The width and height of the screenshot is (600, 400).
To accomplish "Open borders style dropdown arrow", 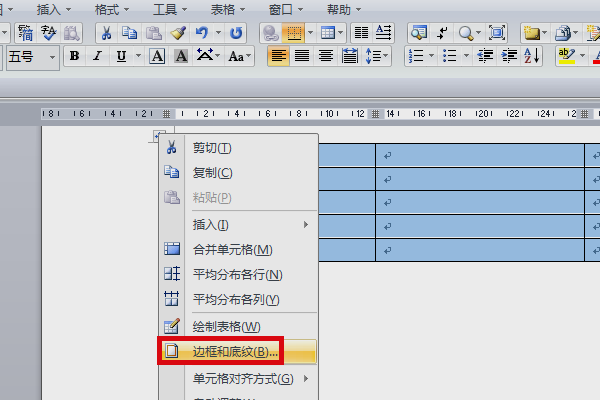I will coord(310,33).
